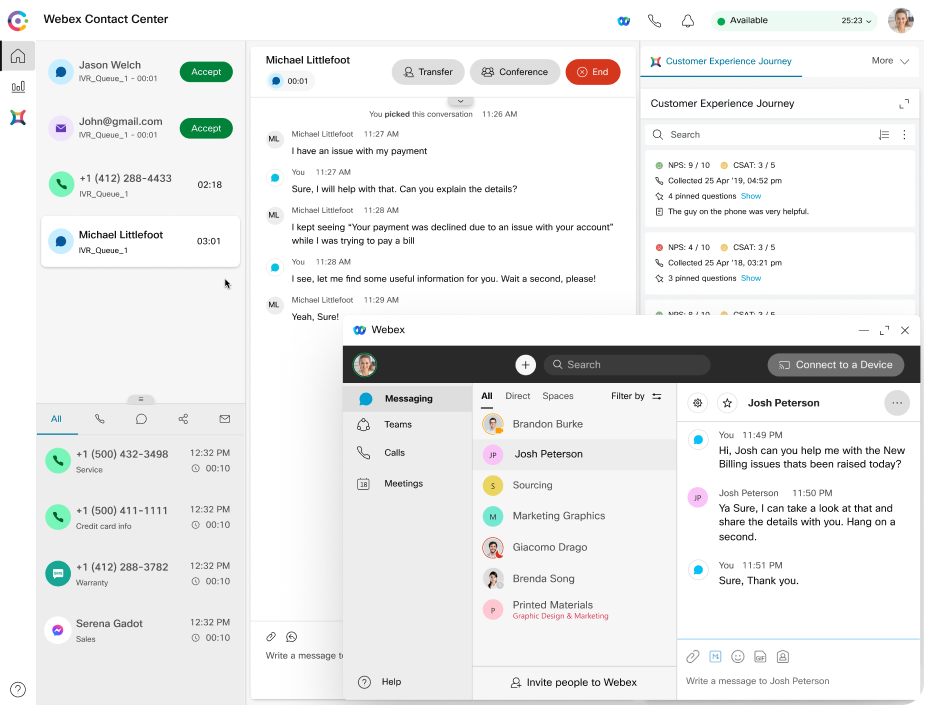The image size is (925, 706).
Task: Open the Marketing Graphics space
Action: (x=574, y=516)
